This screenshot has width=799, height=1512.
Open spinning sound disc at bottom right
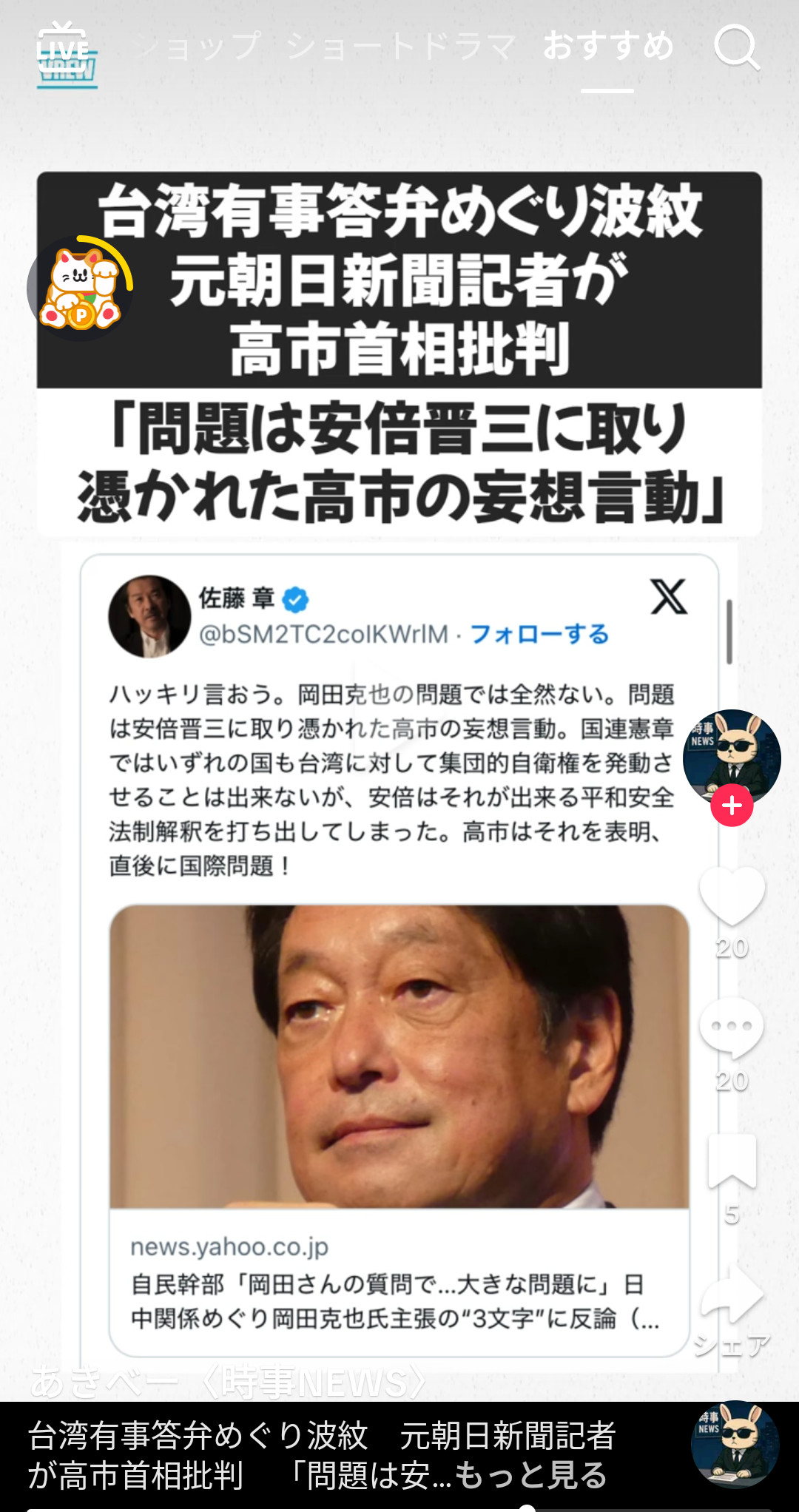tap(735, 1444)
